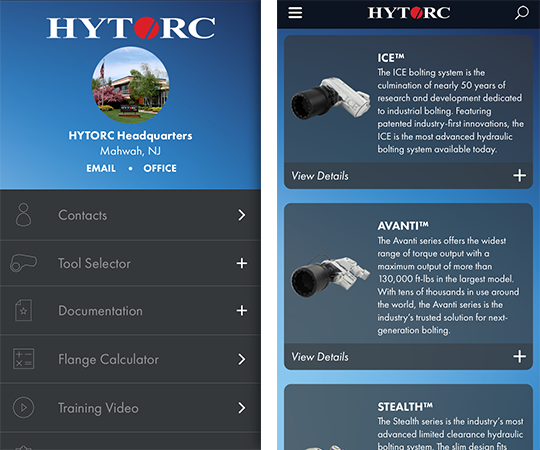Select the Documentation menu item

[x=130, y=310]
